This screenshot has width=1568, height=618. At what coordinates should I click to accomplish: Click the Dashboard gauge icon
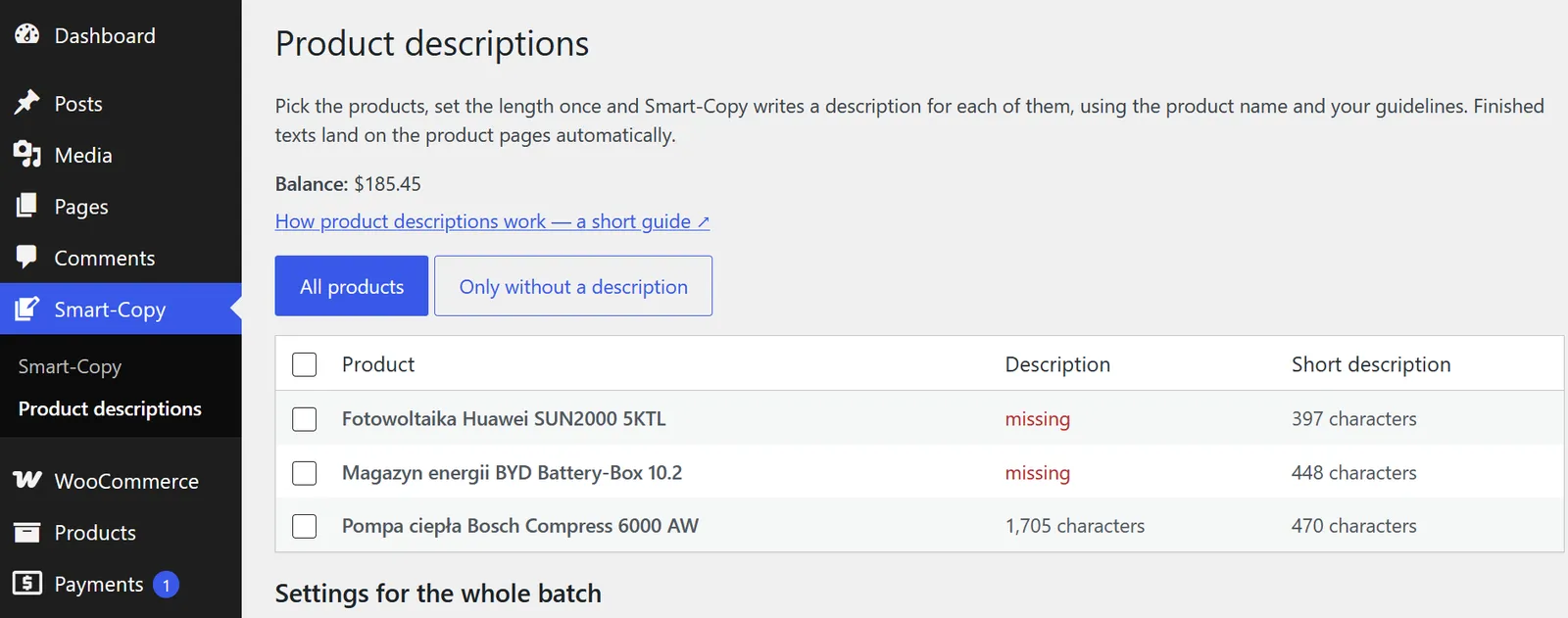point(27,34)
